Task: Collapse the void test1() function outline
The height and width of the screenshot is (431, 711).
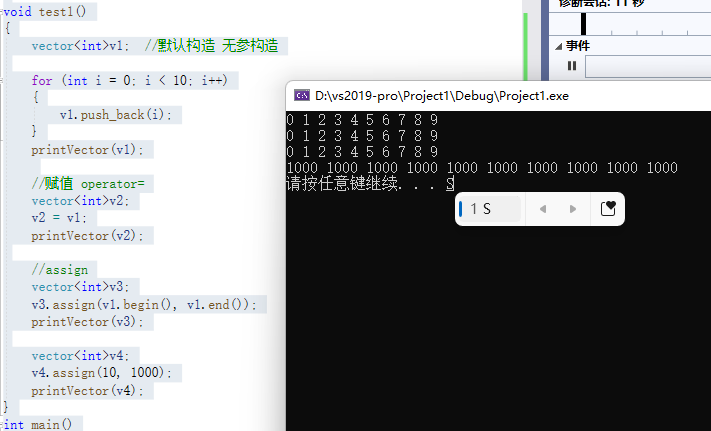Action: (2, 12)
